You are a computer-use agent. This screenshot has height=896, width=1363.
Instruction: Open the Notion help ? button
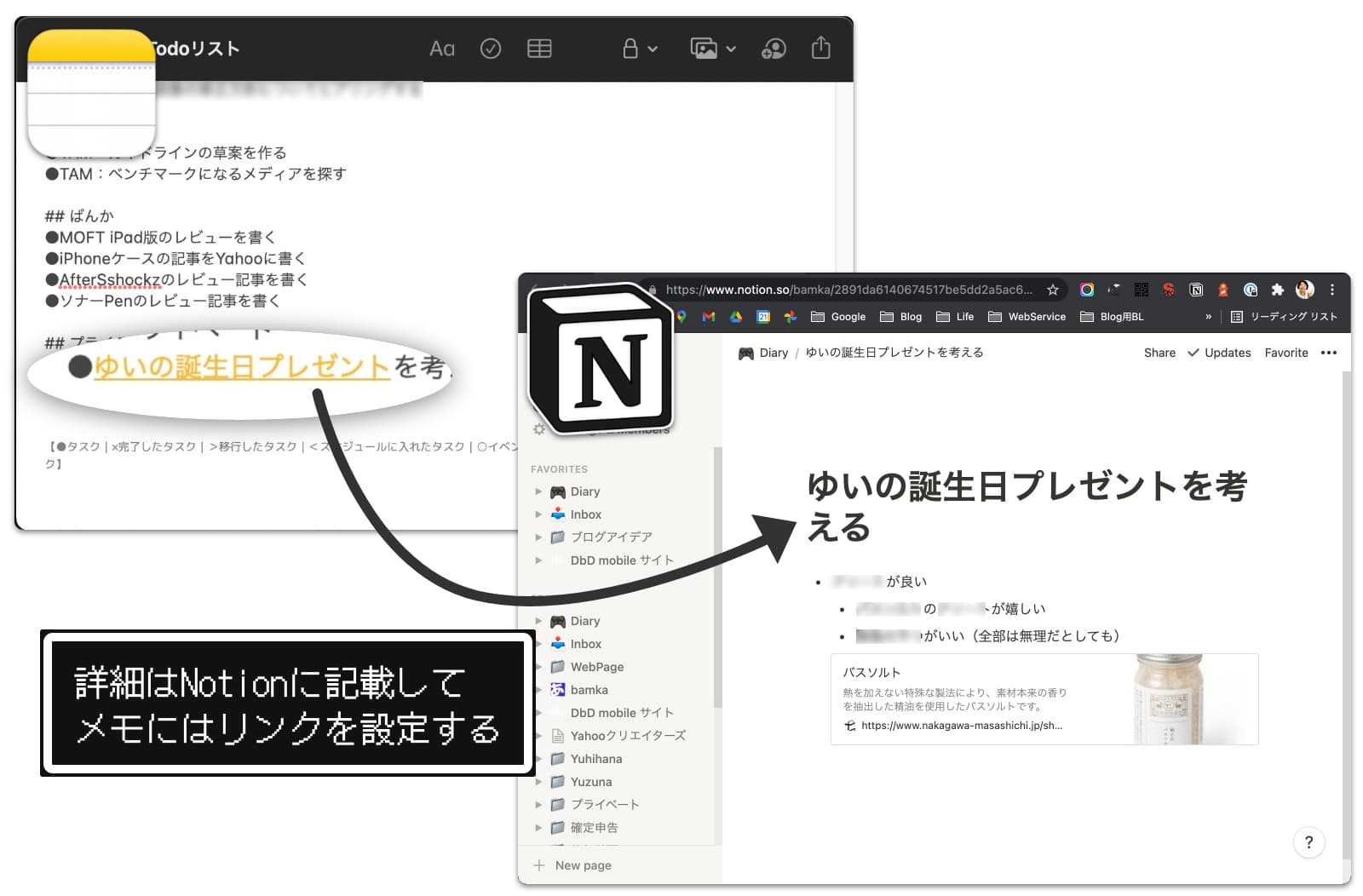click(x=1308, y=843)
